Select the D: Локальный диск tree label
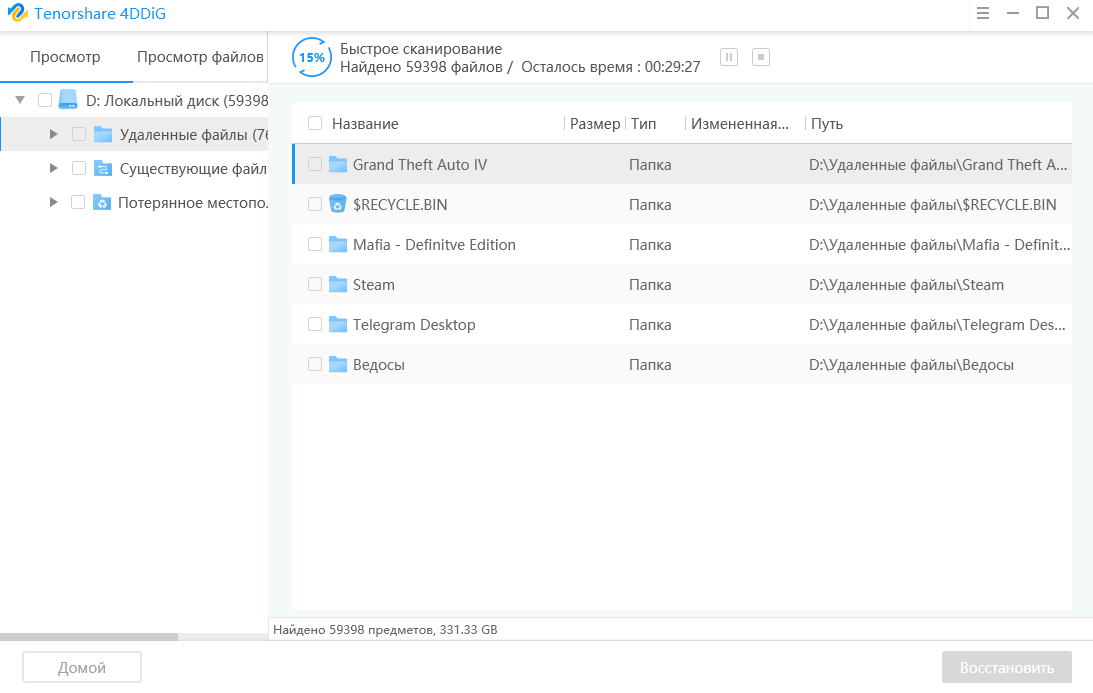Image resolution: width=1093 pixels, height=693 pixels. (176, 100)
